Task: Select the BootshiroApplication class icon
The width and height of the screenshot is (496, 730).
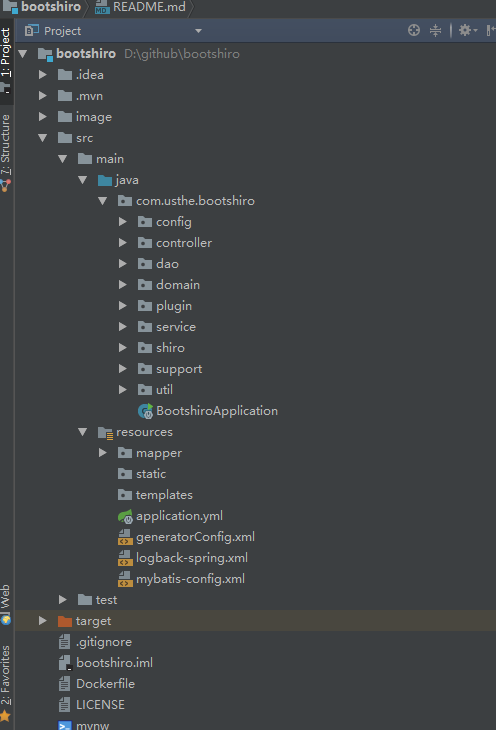Action: point(145,411)
